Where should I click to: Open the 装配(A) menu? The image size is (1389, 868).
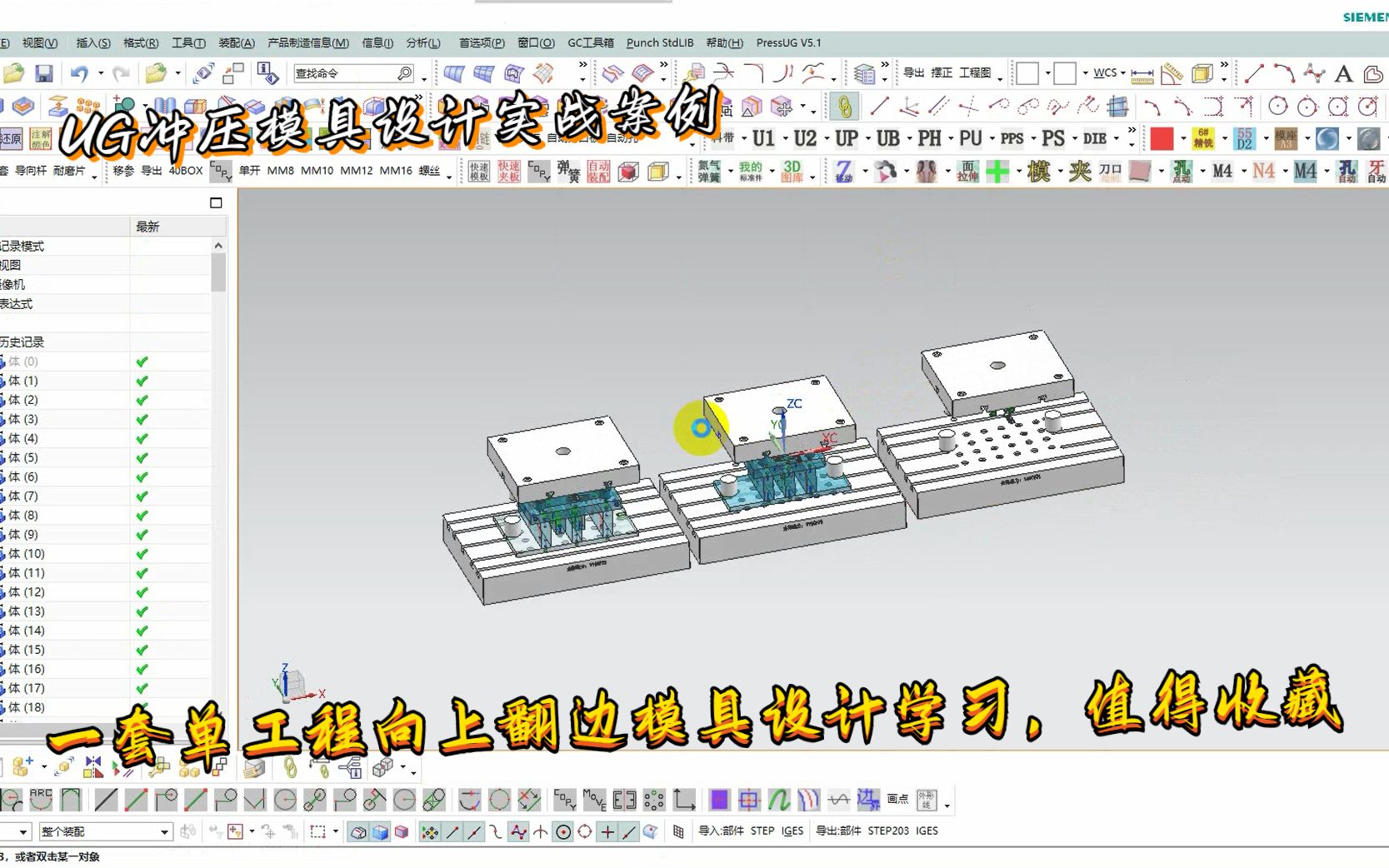[236, 42]
